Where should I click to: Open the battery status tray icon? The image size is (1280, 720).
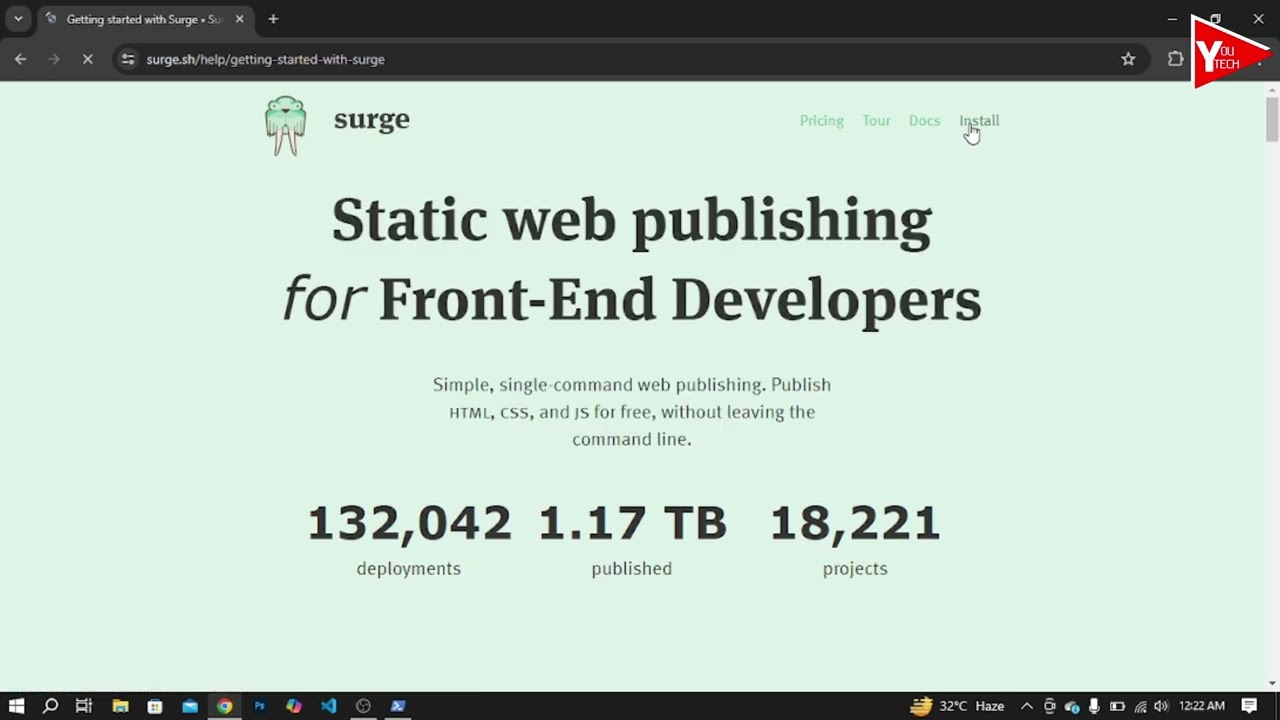coord(1117,706)
